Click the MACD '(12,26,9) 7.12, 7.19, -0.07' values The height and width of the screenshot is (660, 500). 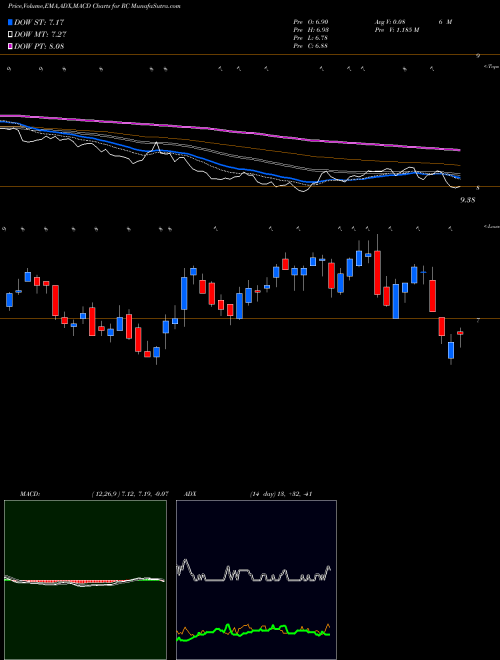point(130,494)
